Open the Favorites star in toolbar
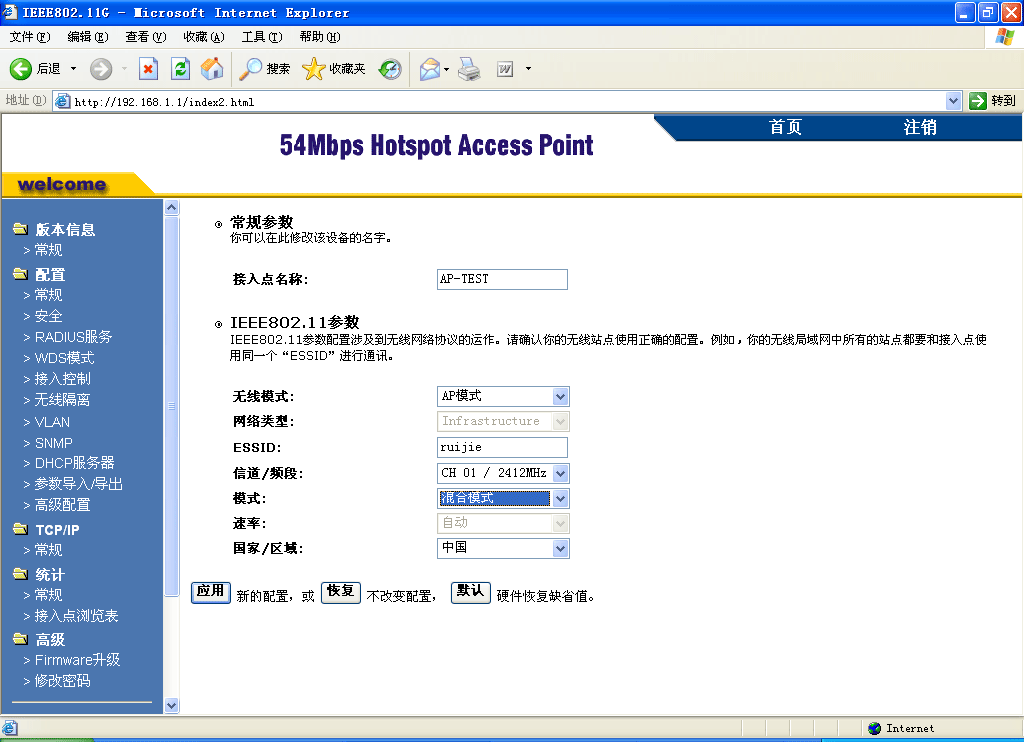This screenshot has width=1024, height=742. [x=314, y=69]
